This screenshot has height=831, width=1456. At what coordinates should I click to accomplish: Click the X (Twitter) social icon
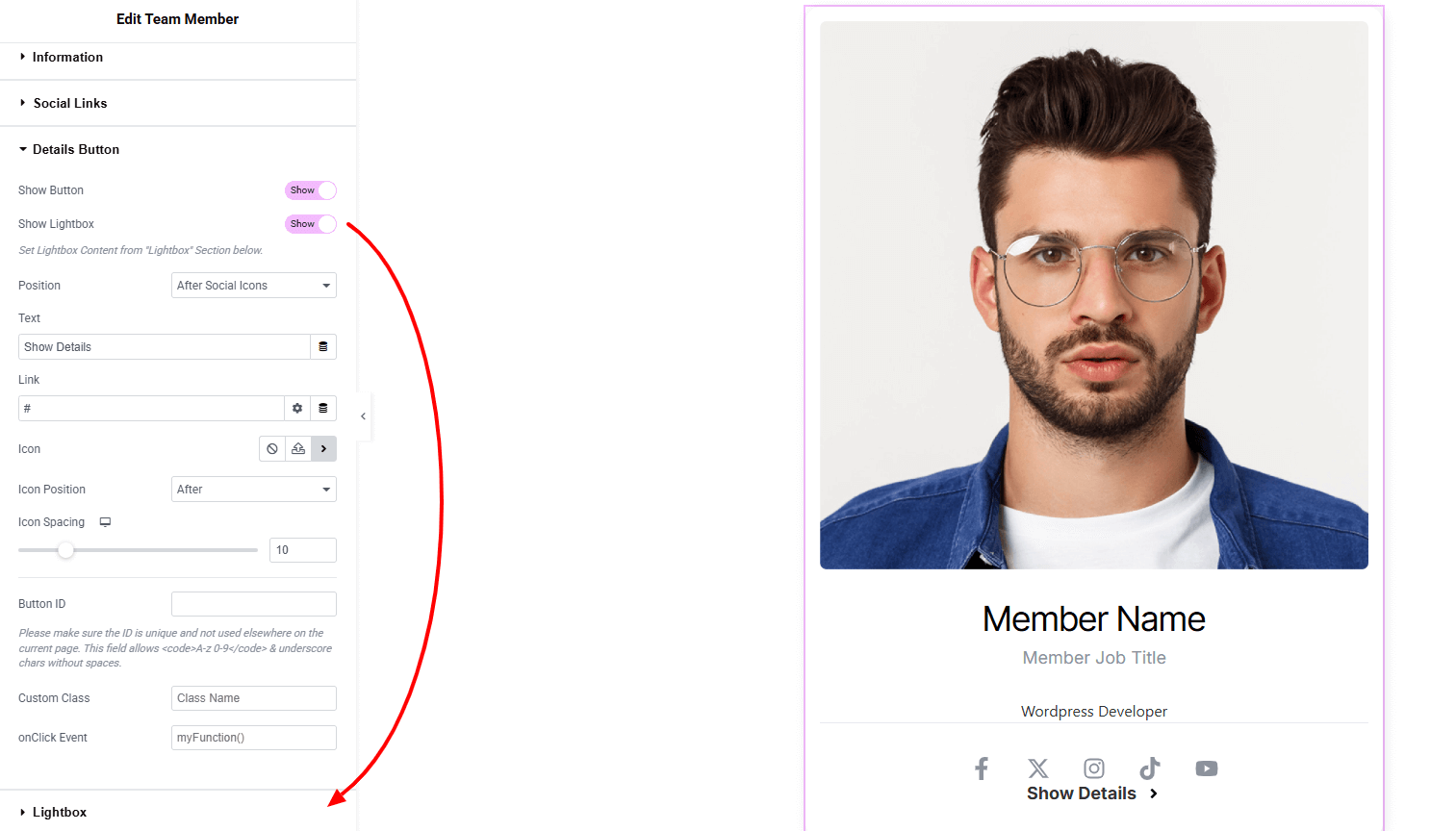coord(1037,768)
